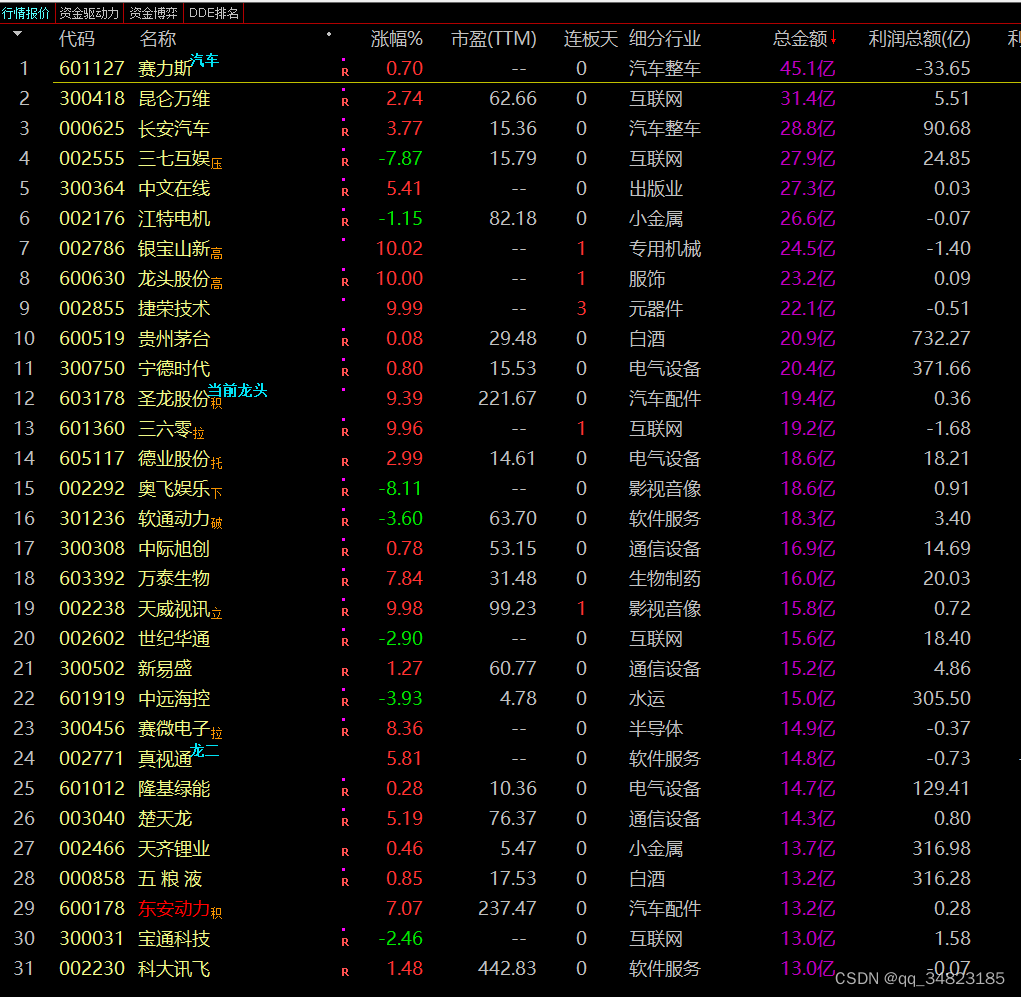Click the R icon in 奥飞娱乐 row
Screen dimensions: 1021x997
coord(345,492)
